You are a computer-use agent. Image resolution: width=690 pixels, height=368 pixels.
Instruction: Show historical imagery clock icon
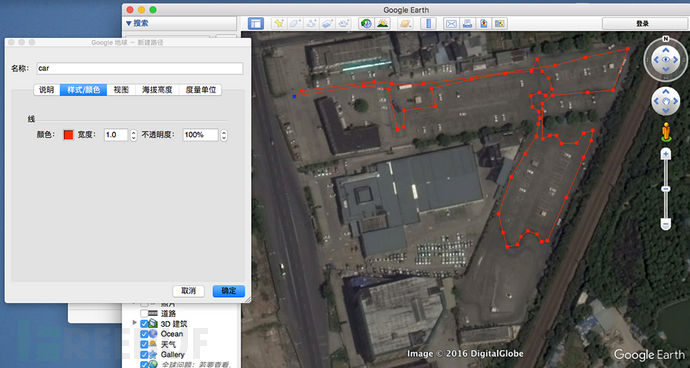[x=366, y=23]
